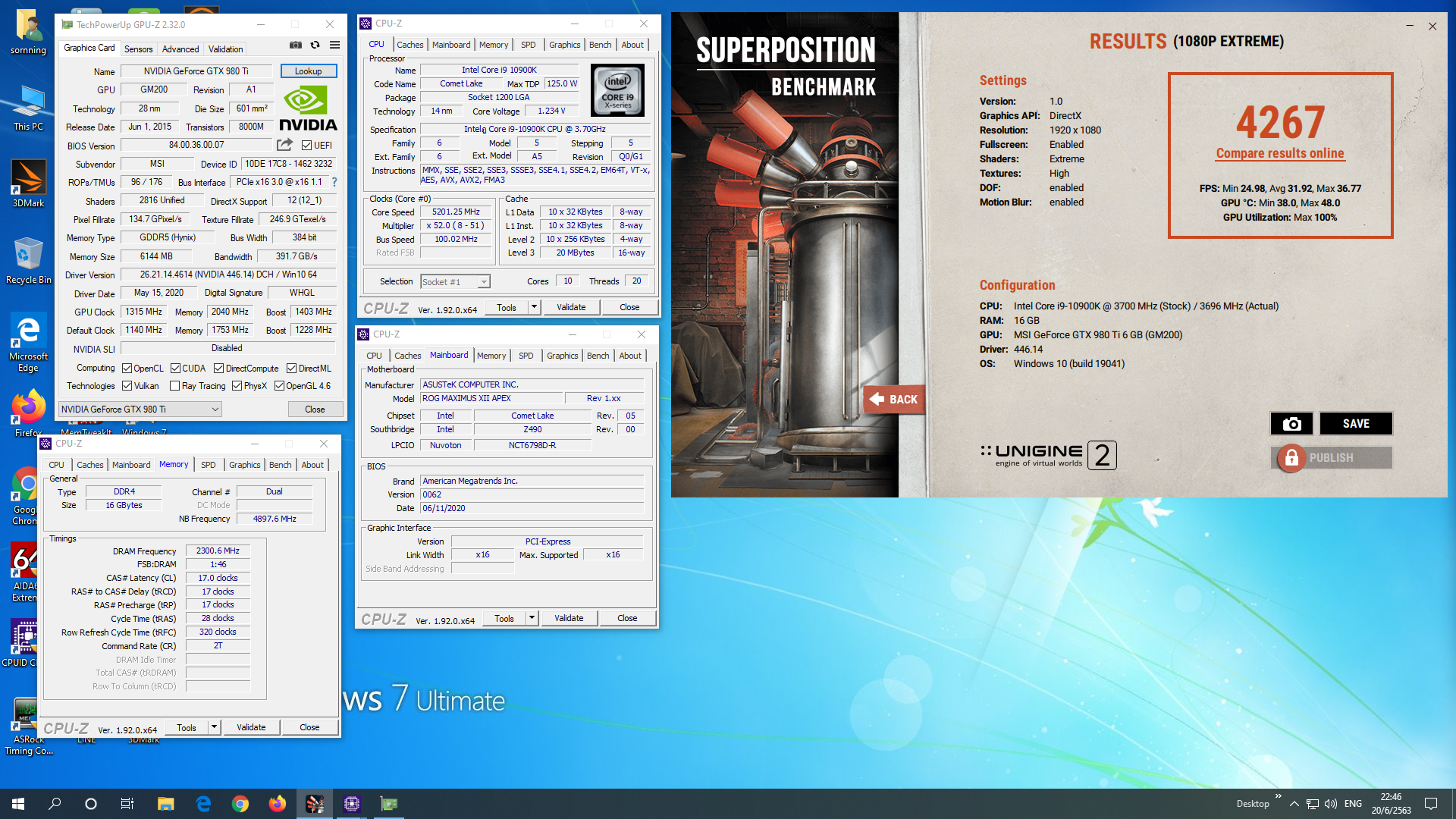The width and height of the screenshot is (1456, 819).
Task: Toggle the Ray Tracing checkbox
Action: [x=174, y=386]
